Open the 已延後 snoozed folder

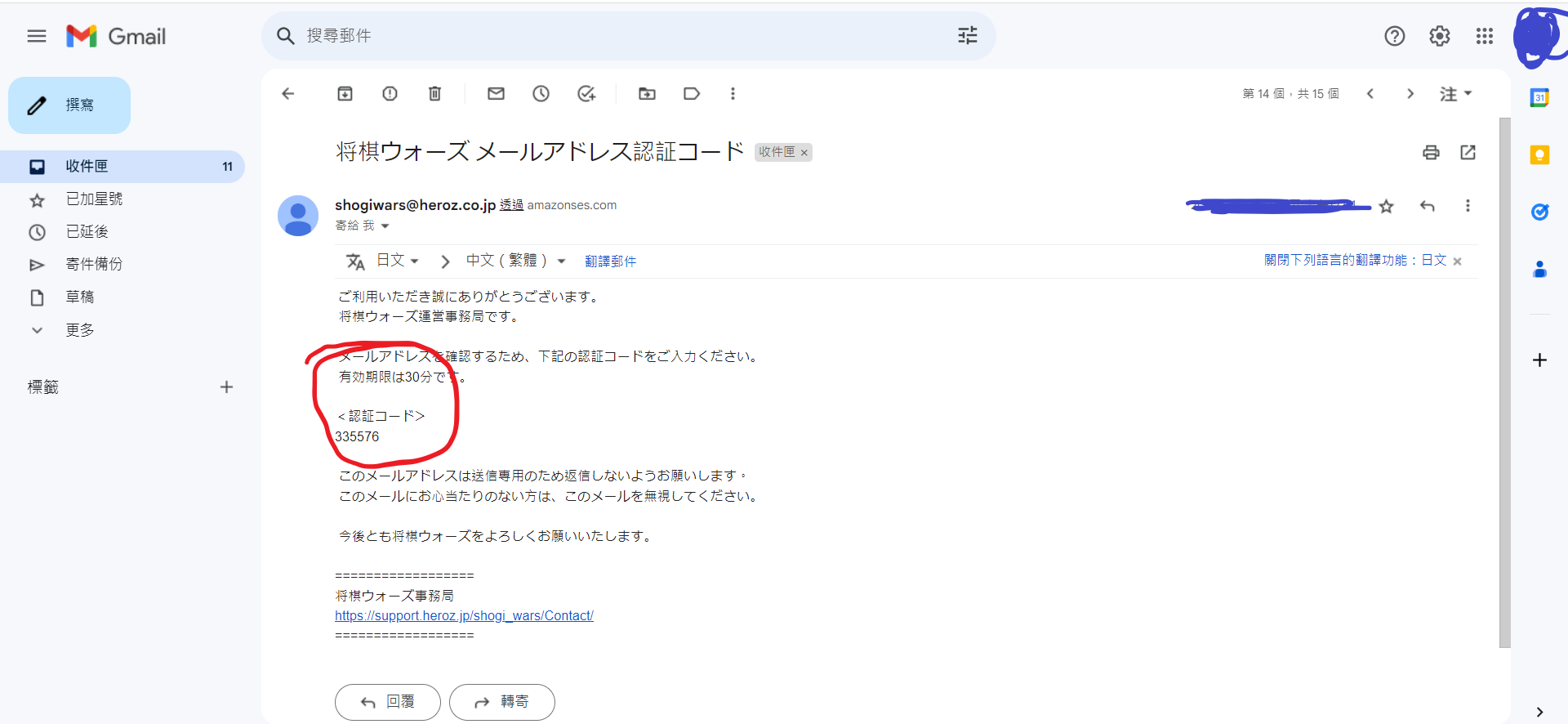[x=122, y=232]
